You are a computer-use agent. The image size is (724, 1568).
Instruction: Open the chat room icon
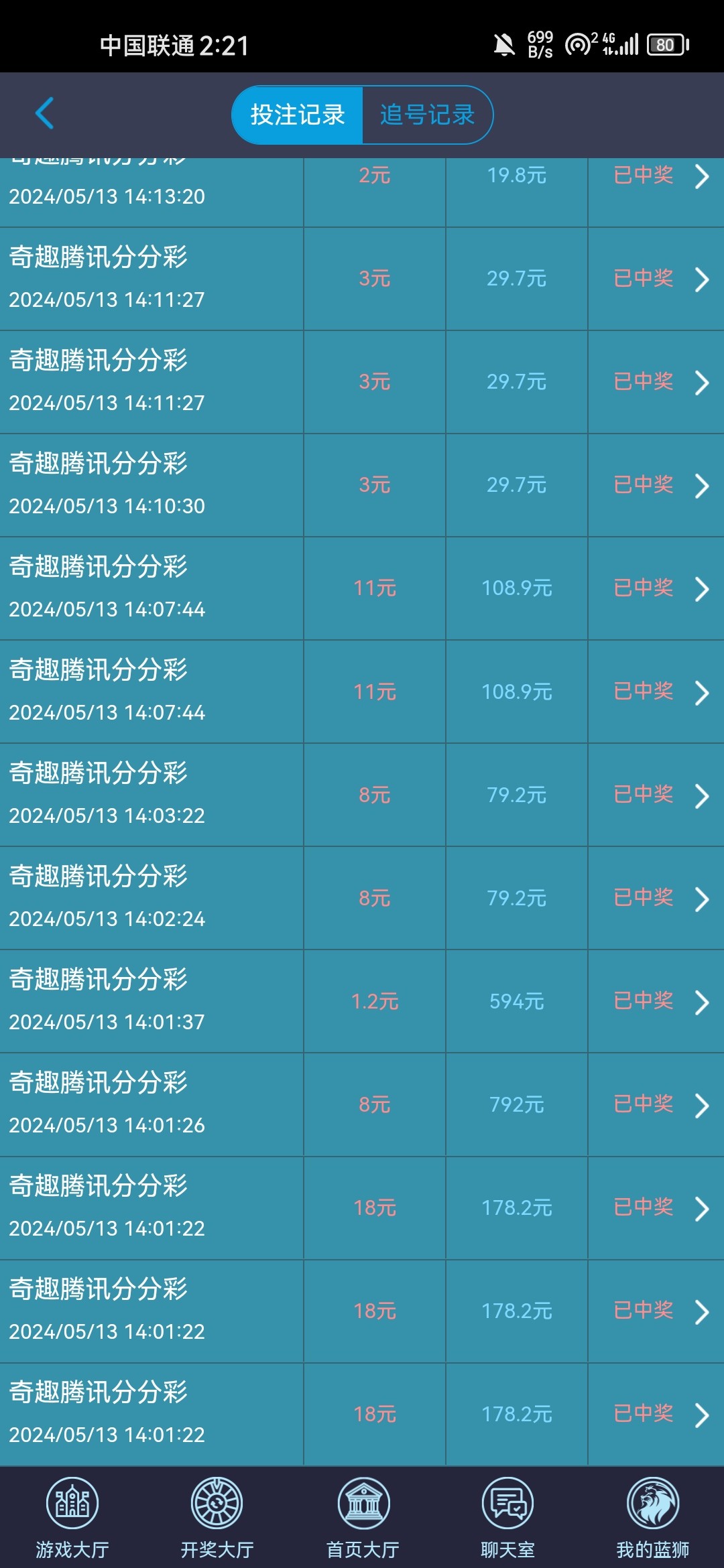pos(507,1503)
